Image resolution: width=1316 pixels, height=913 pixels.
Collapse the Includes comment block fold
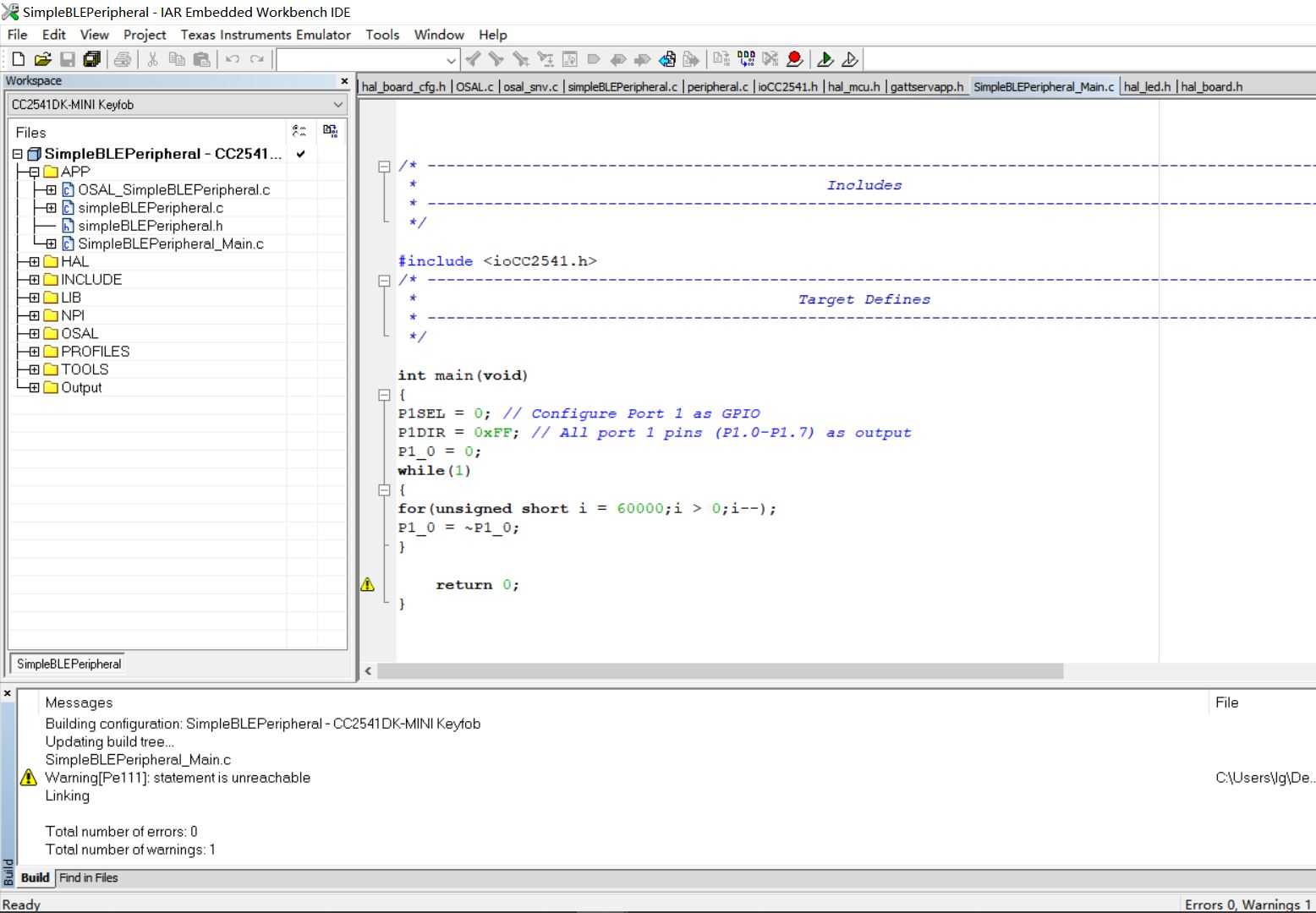click(x=384, y=167)
